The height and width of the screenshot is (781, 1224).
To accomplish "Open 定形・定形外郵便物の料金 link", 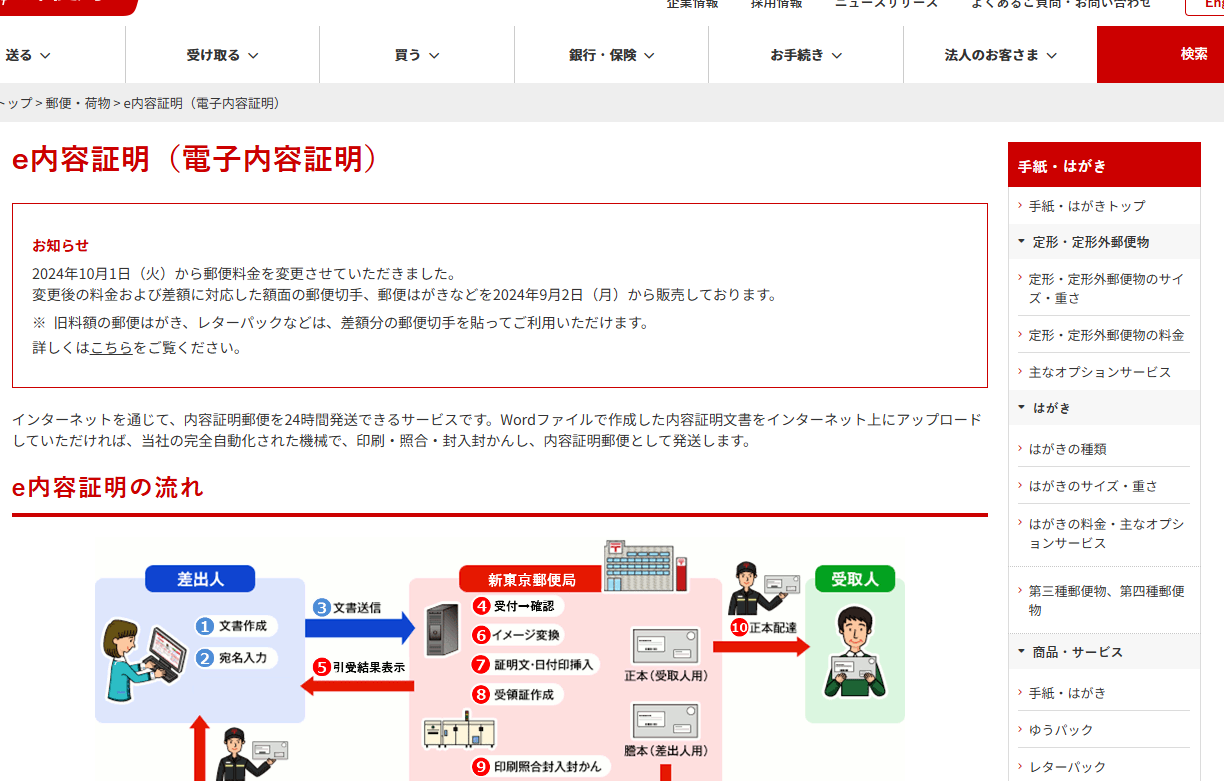I will point(1104,335).
